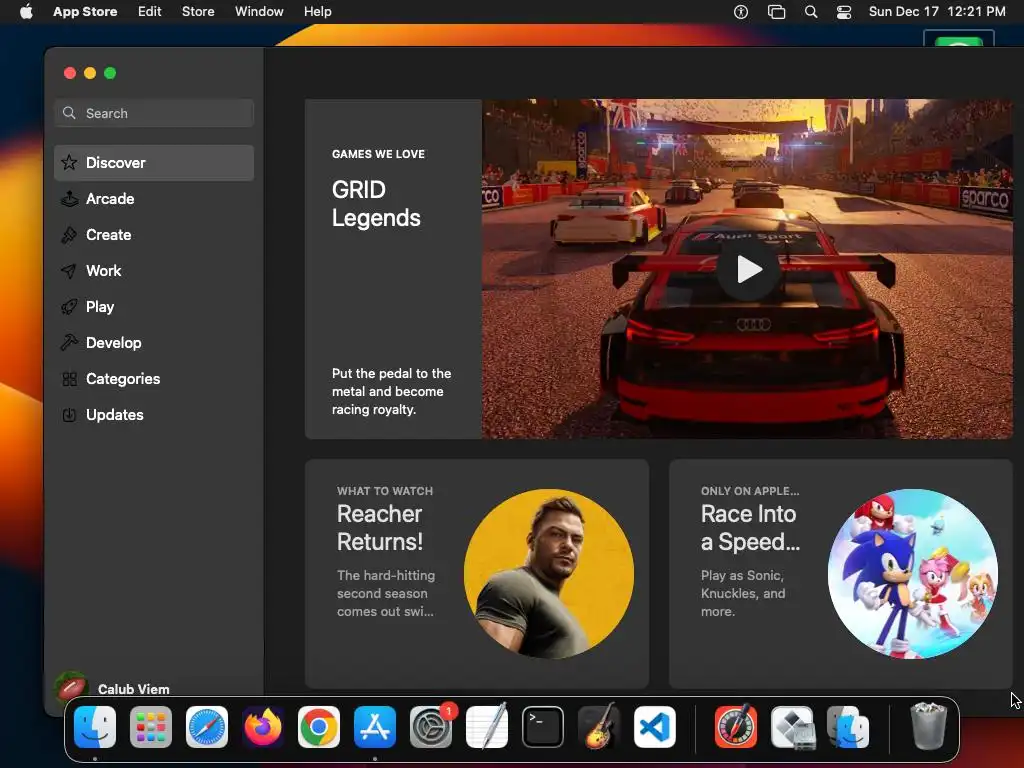The height and width of the screenshot is (768, 1024).
Task: Click the Updates download icon
Action: coord(69,415)
